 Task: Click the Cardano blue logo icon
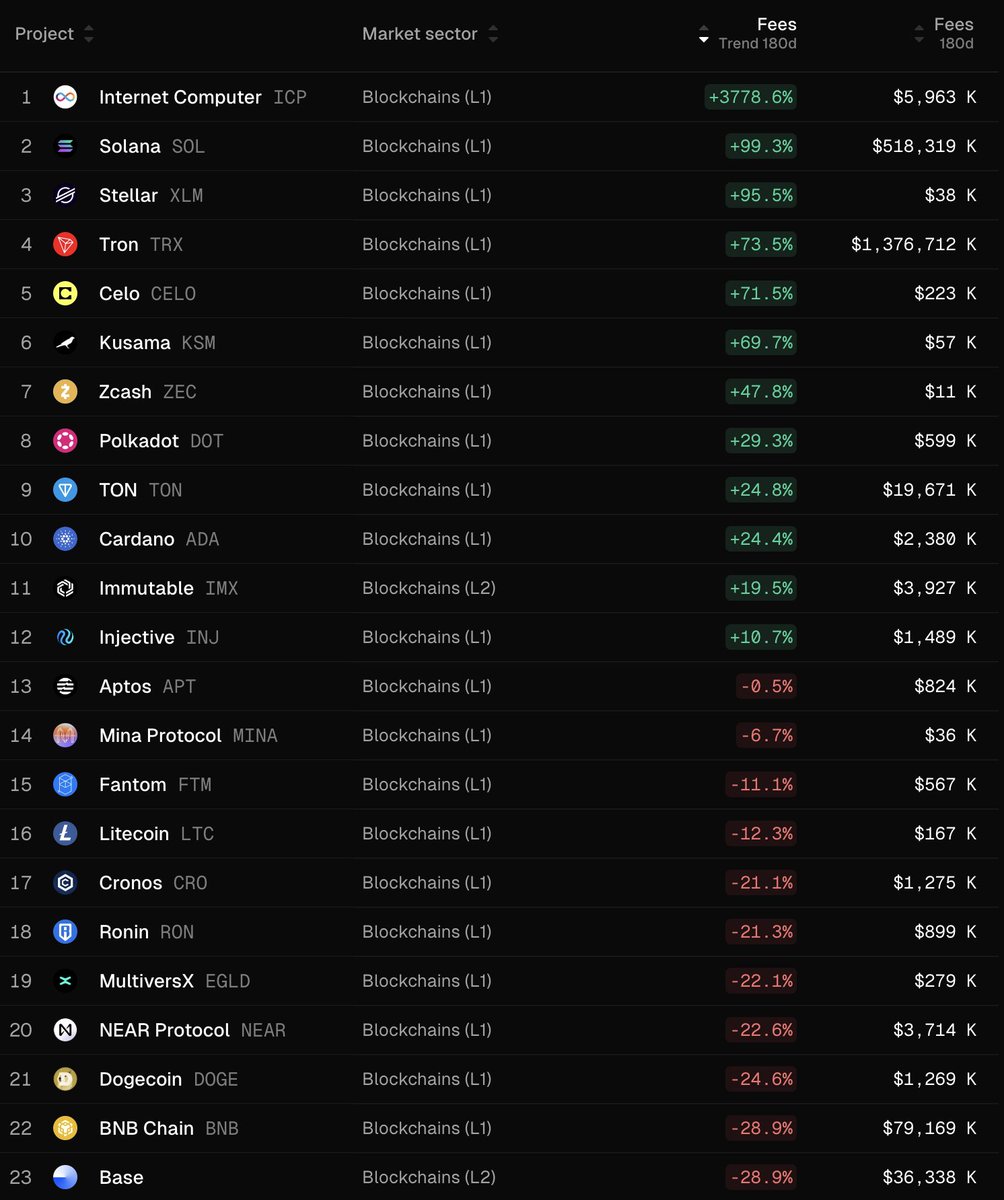65,539
